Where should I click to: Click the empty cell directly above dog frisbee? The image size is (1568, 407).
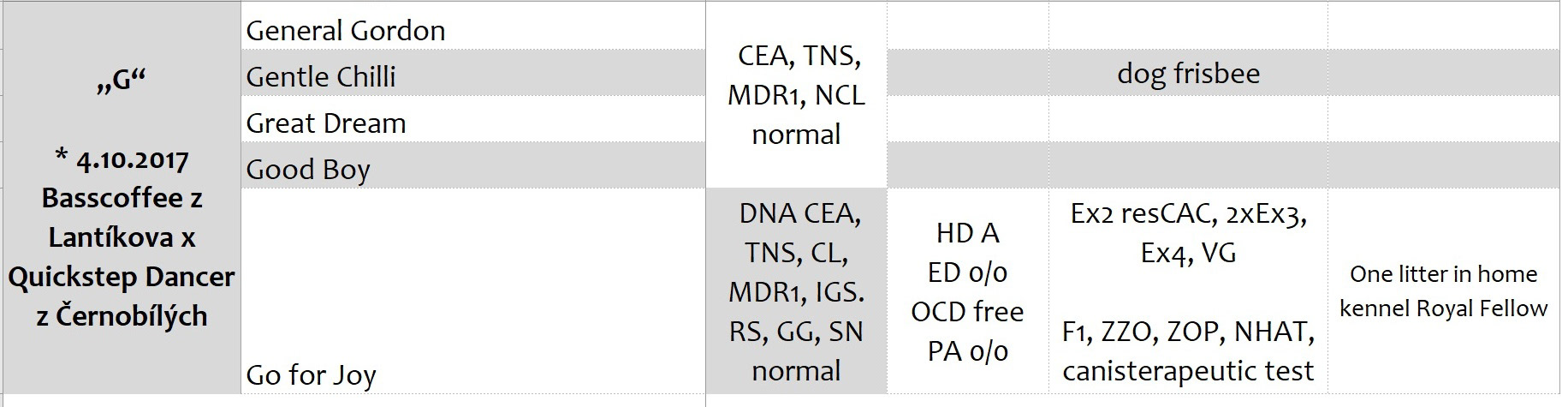tap(1188, 27)
